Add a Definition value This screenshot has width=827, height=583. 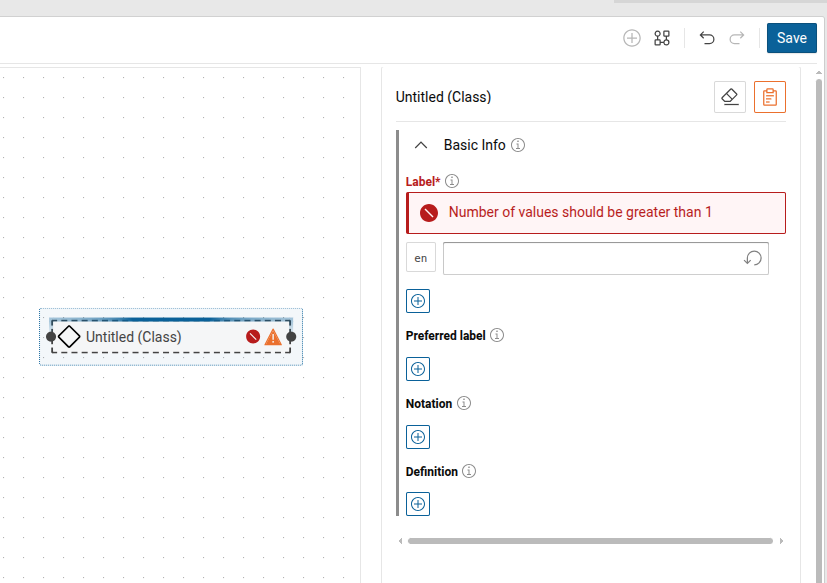tap(418, 504)
